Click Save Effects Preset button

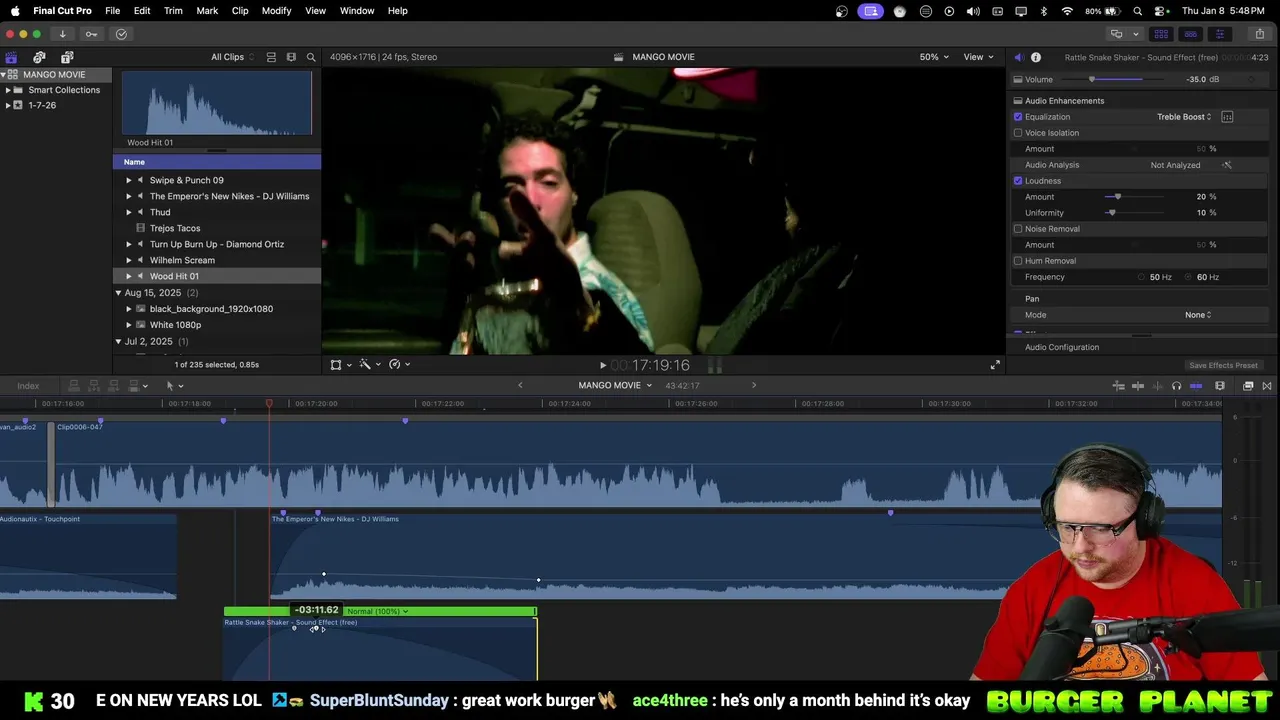click(1223, 365)
